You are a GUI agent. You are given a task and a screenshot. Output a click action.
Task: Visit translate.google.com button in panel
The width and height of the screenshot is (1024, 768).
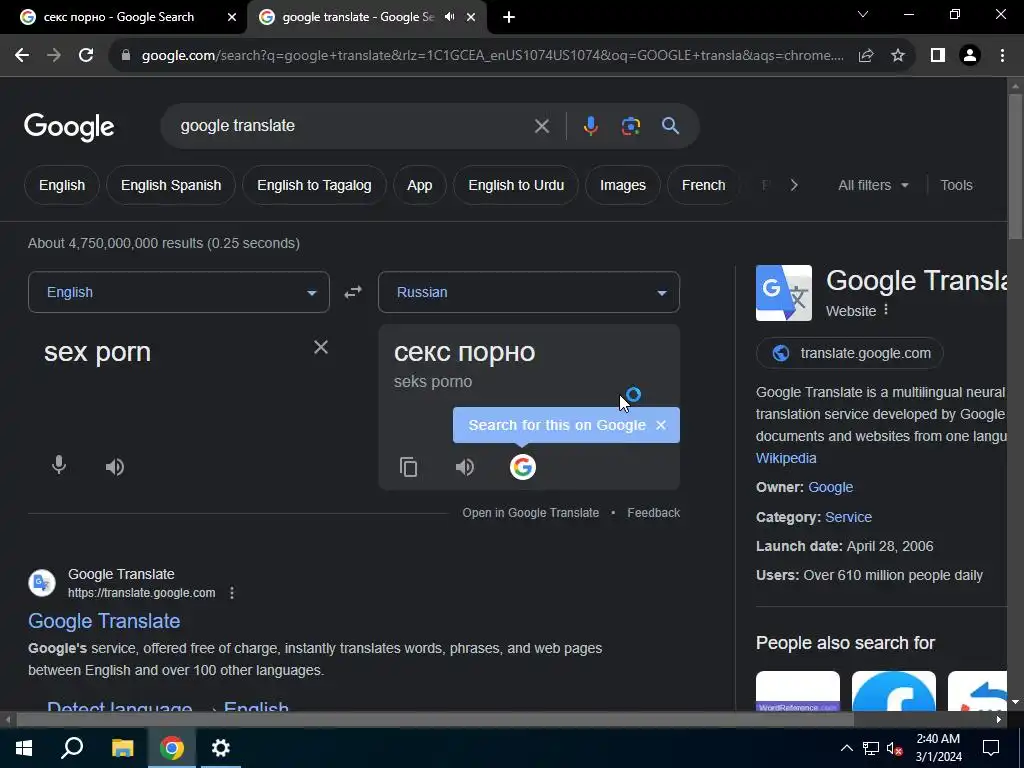click(x=850, y=353)
